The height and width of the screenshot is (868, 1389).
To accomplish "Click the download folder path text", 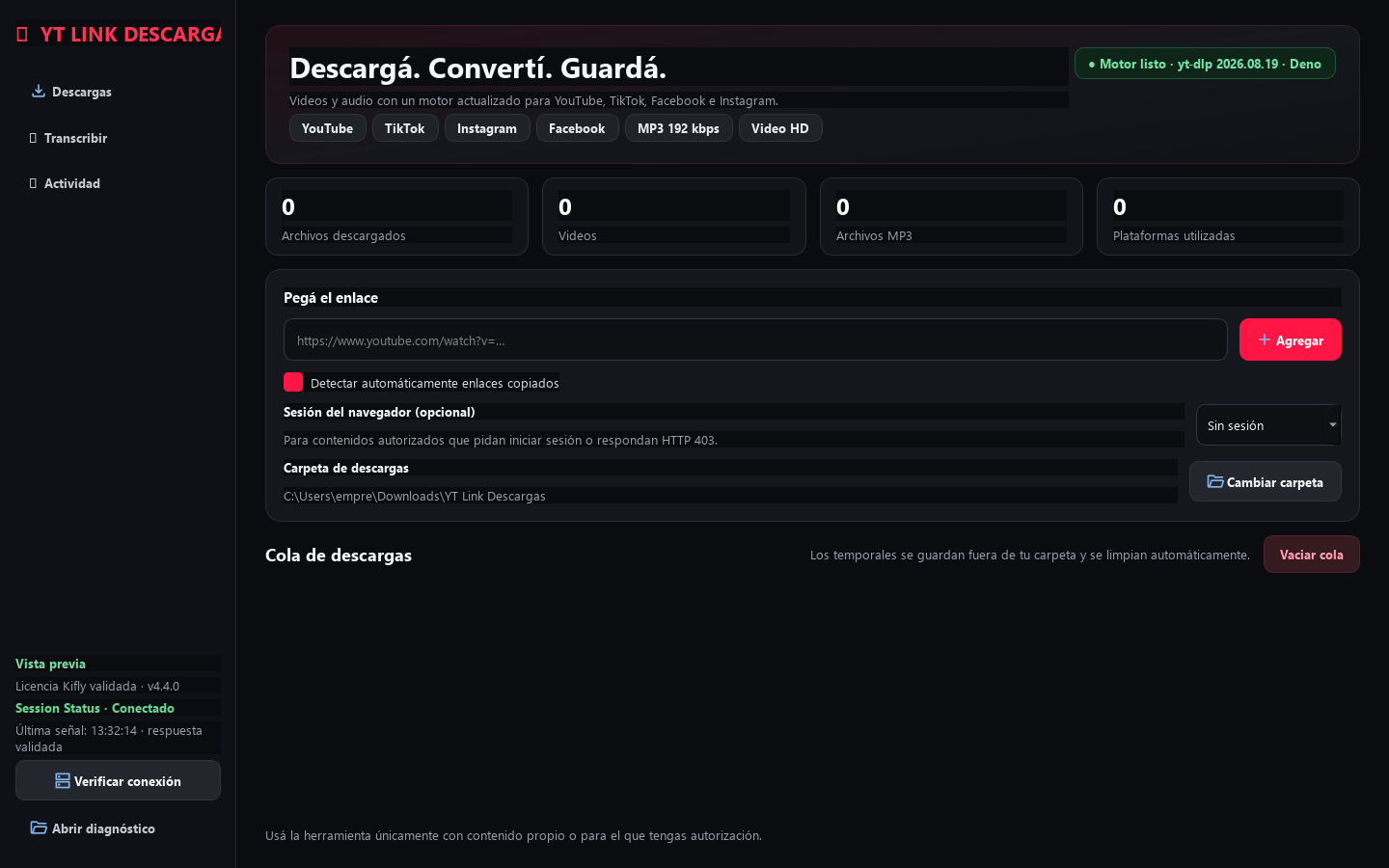I will pyautogui.click(x=415, y=496).
